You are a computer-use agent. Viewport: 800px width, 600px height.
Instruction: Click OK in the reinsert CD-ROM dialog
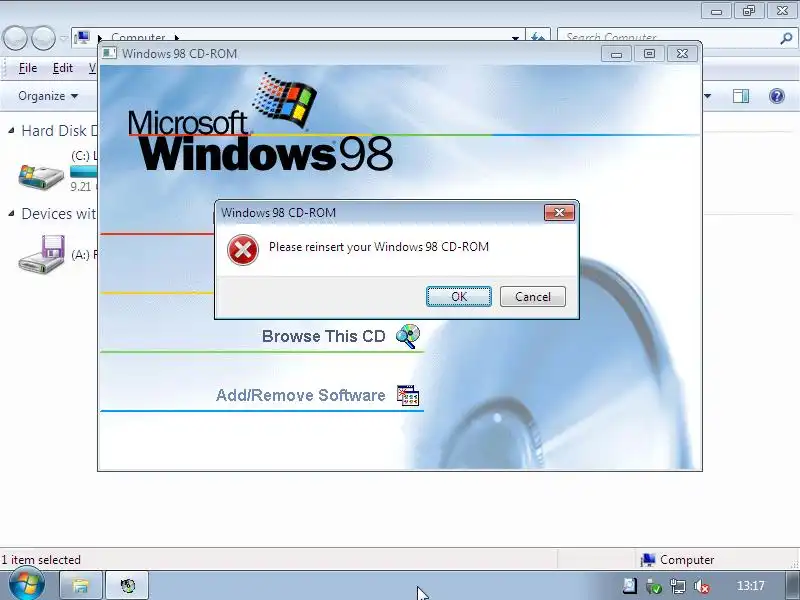(459, 296)
